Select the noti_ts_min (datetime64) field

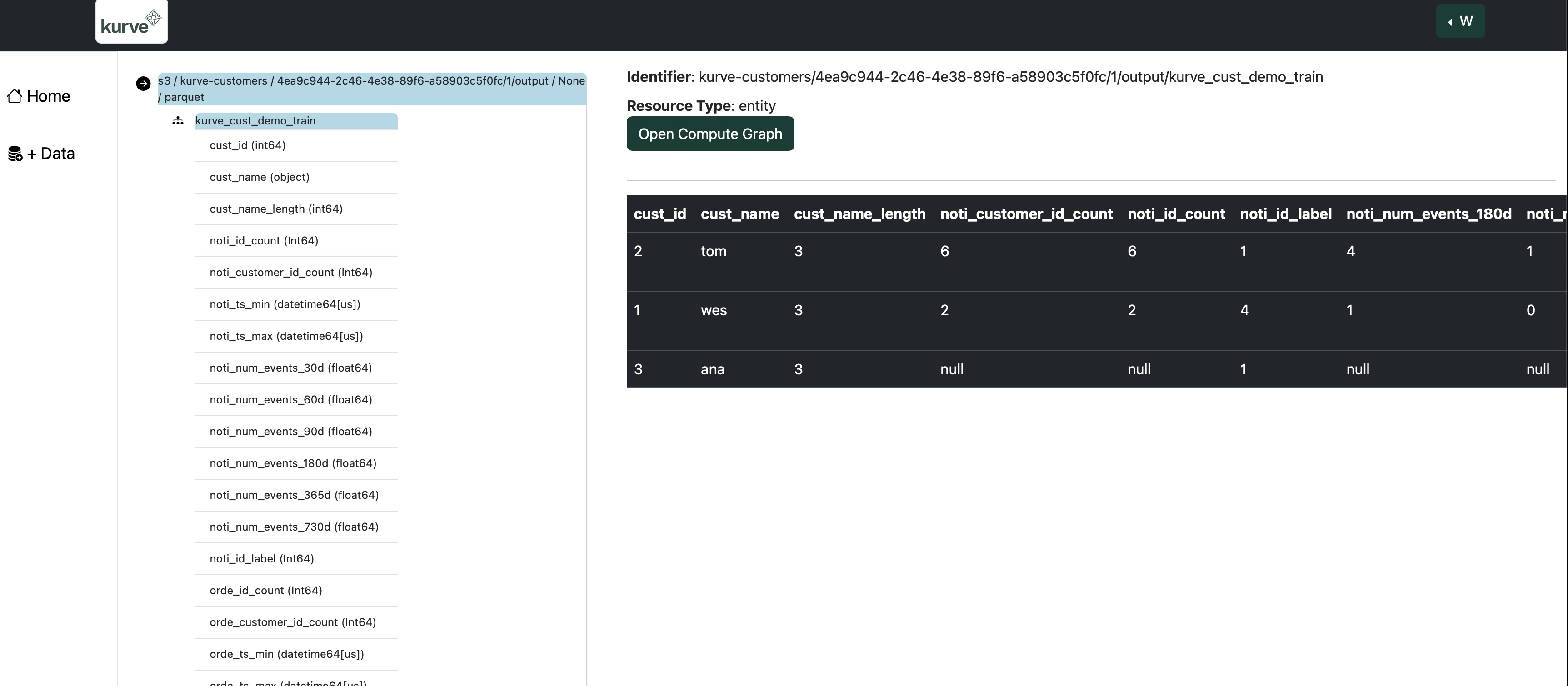284,304
